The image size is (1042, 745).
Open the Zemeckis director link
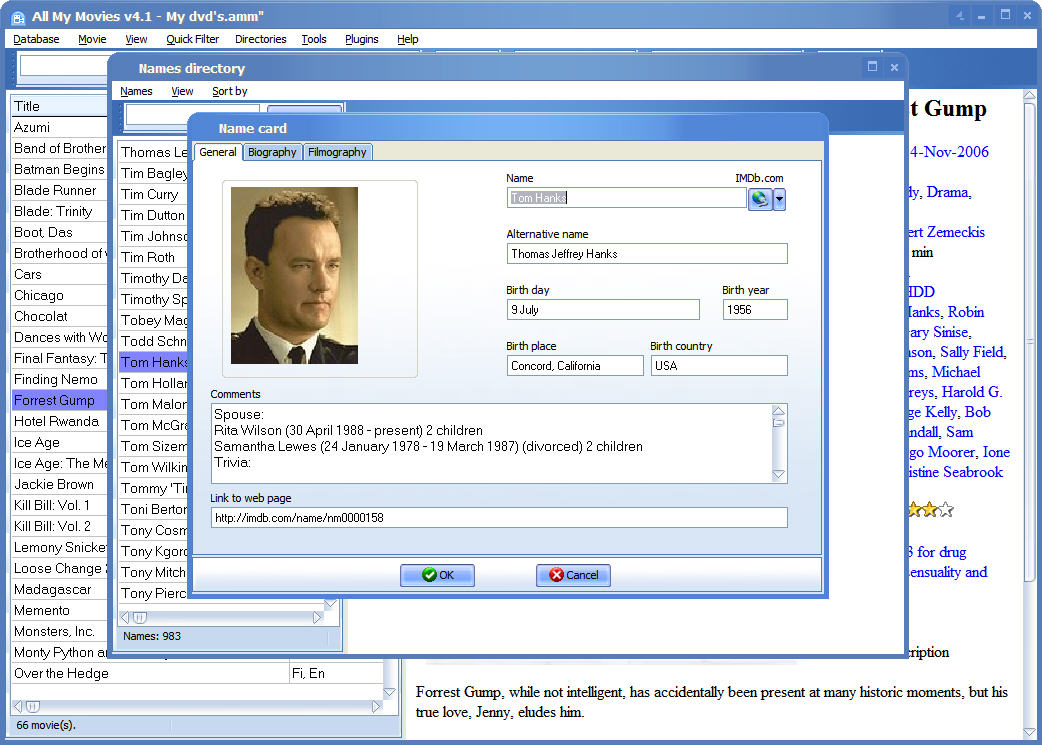(956, 232)
